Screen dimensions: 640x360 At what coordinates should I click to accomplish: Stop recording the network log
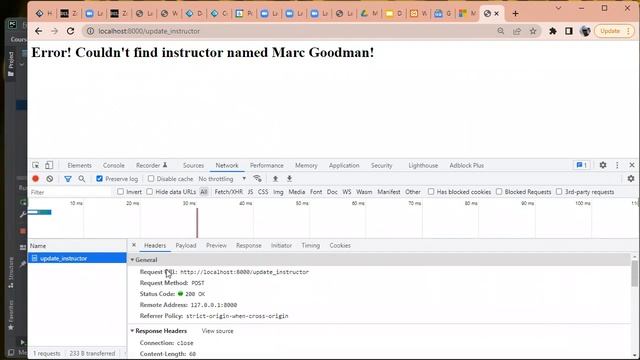pos(36,179)
